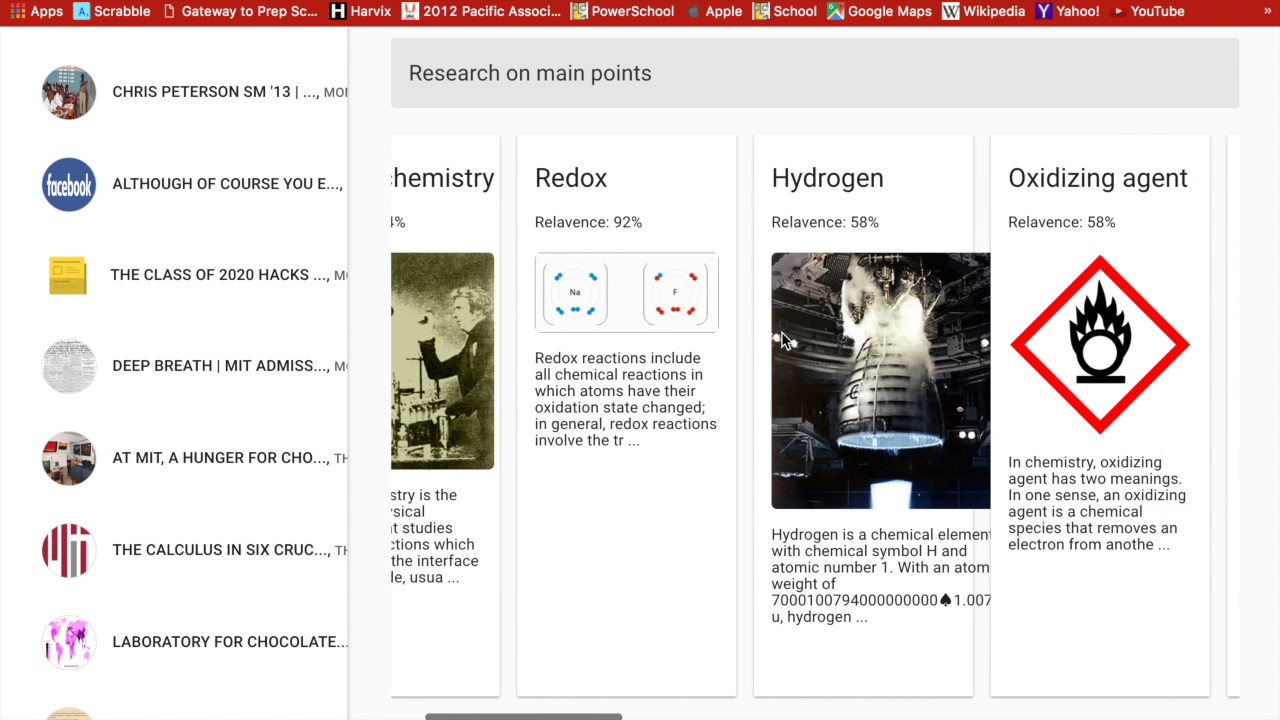Click the Chris Peterson thumbnail avatar

click(x=69, y=92)
